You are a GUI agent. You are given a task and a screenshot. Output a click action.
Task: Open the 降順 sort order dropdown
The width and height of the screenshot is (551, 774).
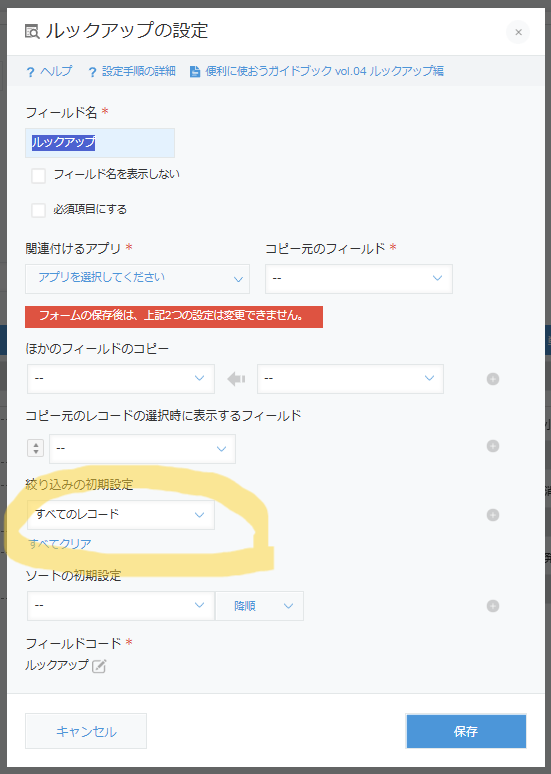tap(259, 606)
